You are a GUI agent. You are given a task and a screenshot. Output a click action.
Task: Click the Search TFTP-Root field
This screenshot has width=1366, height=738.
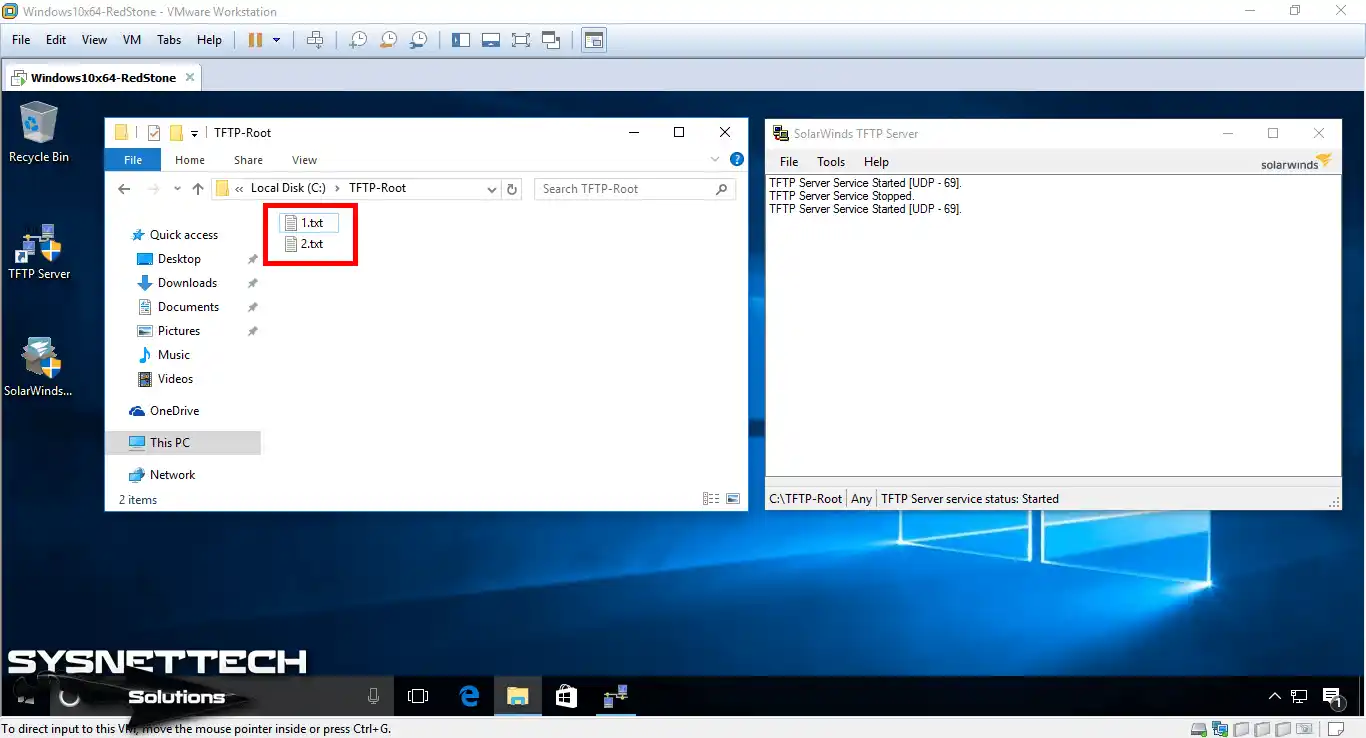635,189
